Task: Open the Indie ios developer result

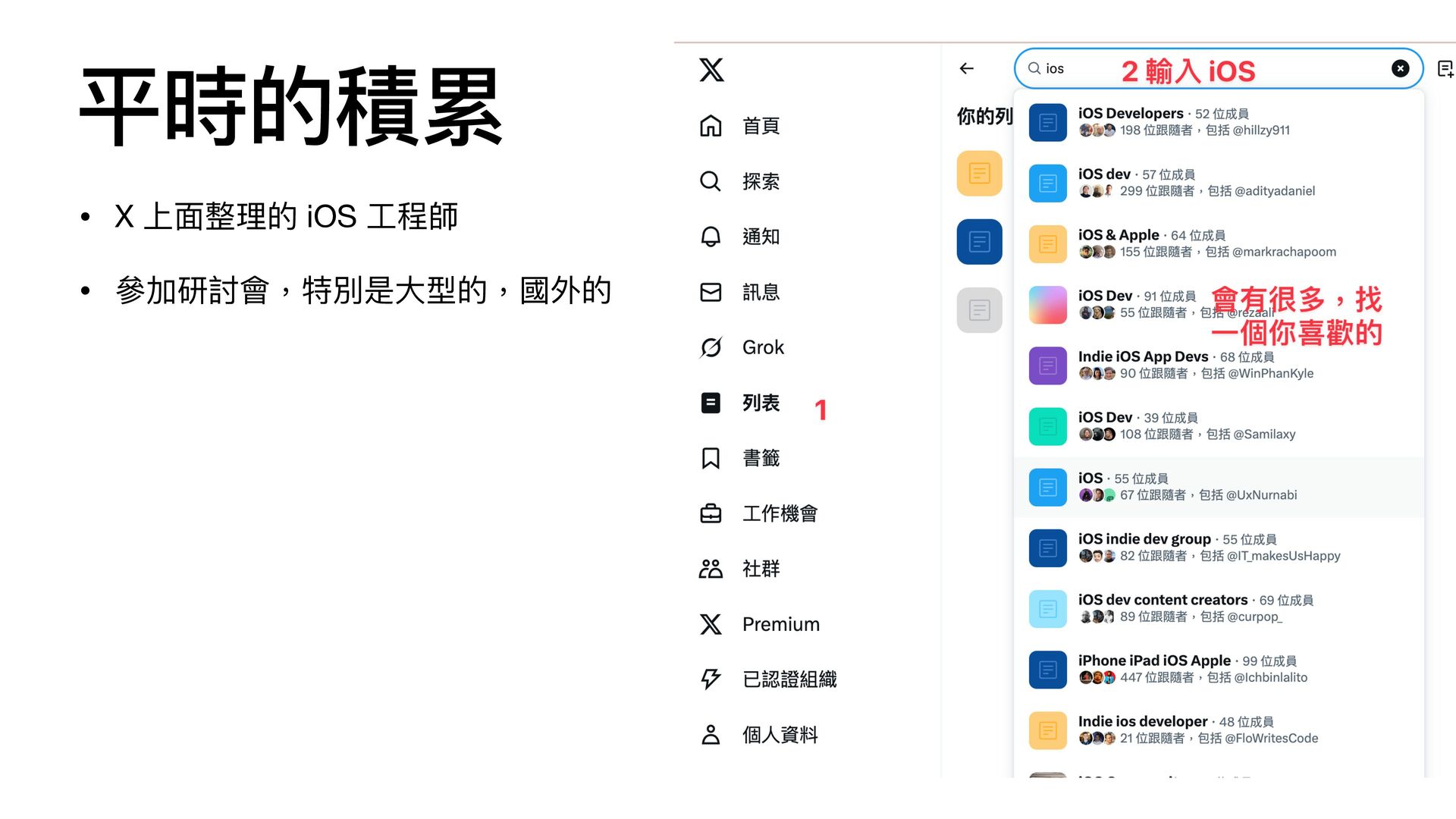Action: click(1219, 730)
